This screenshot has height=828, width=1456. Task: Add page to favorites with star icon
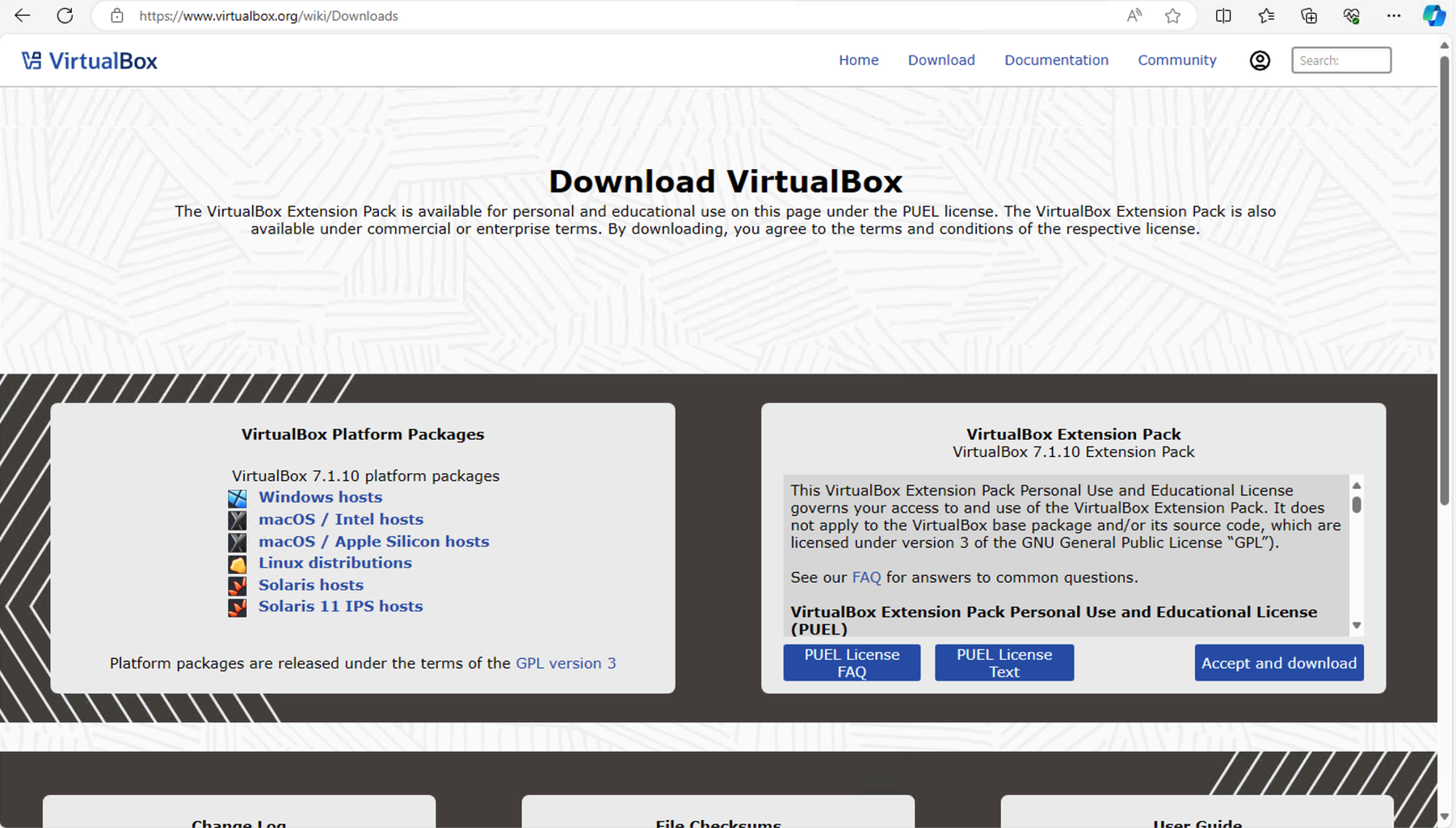(x=1173, y=16)
